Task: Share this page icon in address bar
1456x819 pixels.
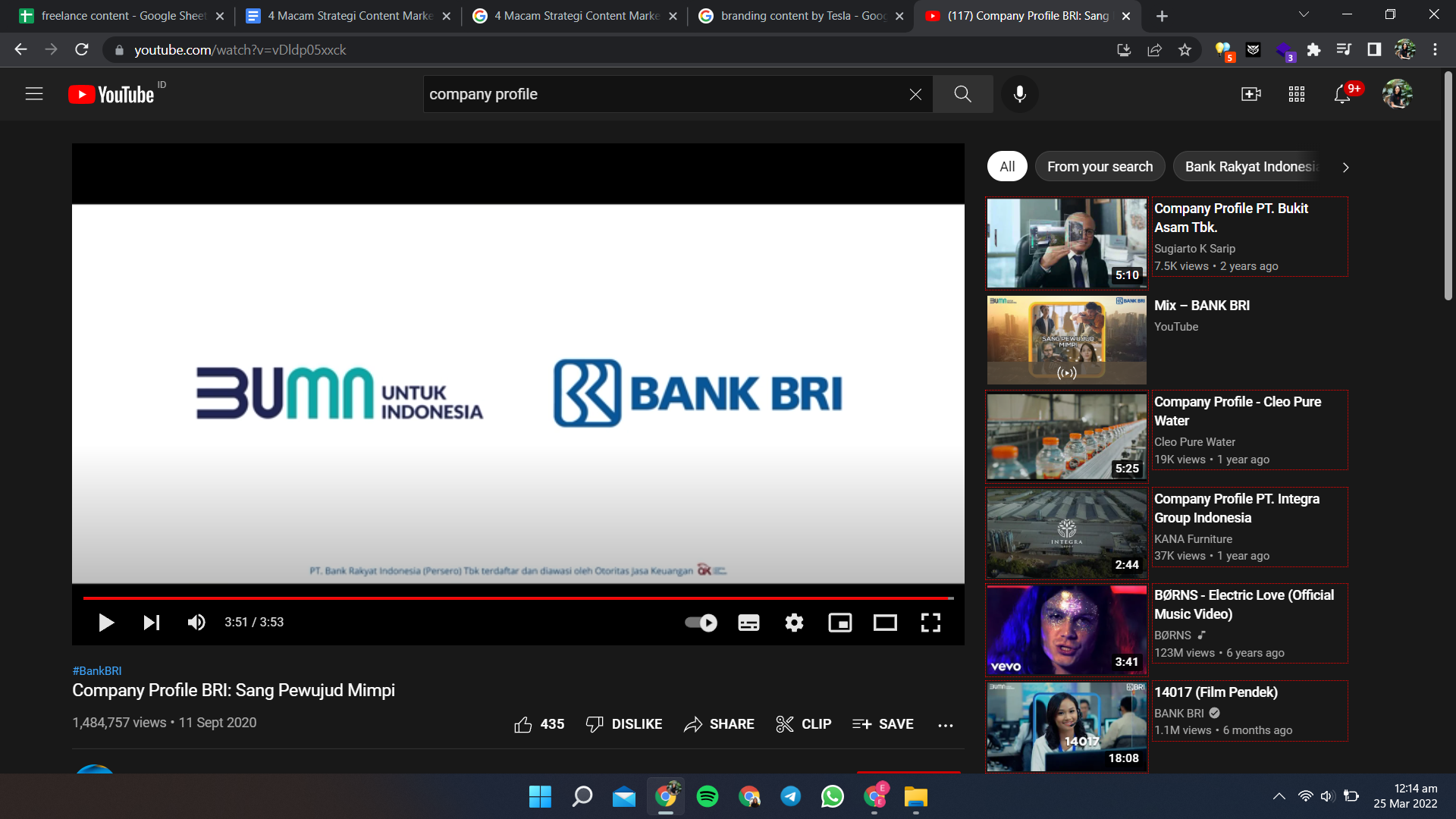Action: (1154, 50)
